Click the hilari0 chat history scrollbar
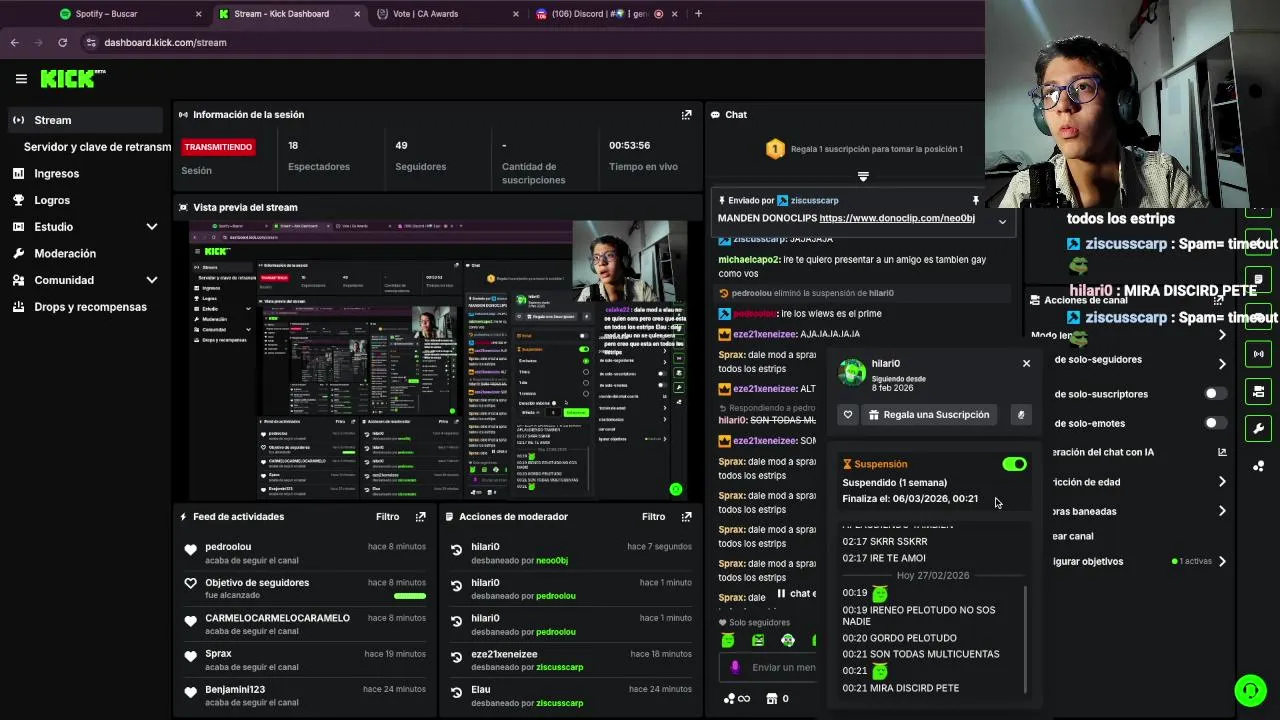The width and height of the screenshot is (1280, 720). click(x=1025, y=640)
